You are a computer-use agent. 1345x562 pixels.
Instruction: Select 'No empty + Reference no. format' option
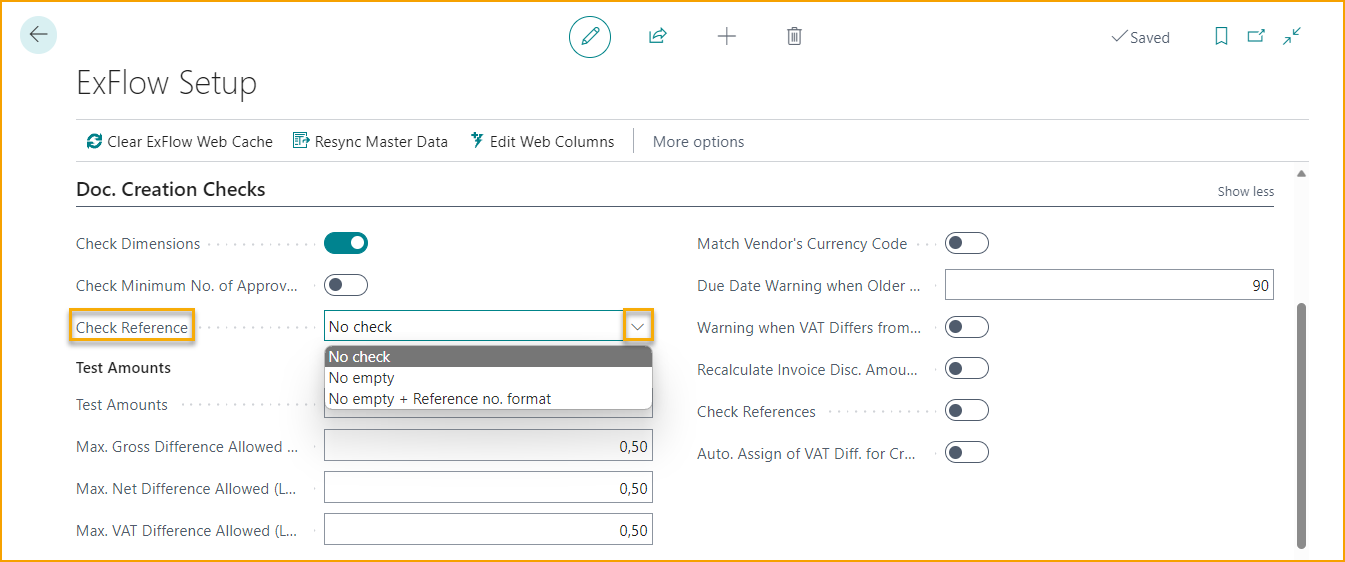point(488,399)
